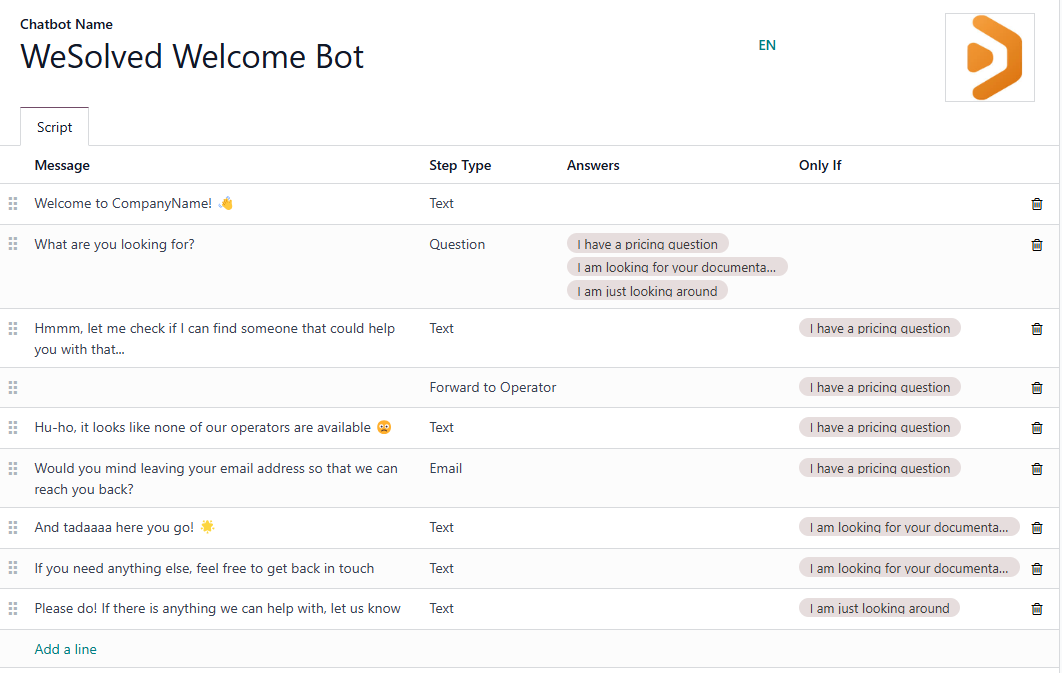Click the chatbot logo image
This screenshot has height=673, width=1062.
pyautogui.click(x=989, y=57)
